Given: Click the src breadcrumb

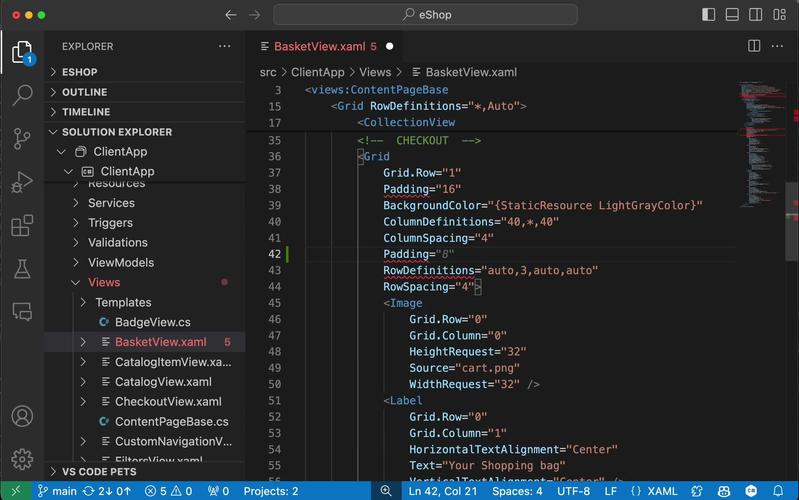Looking at the screenshot, I should coord(268,72).
